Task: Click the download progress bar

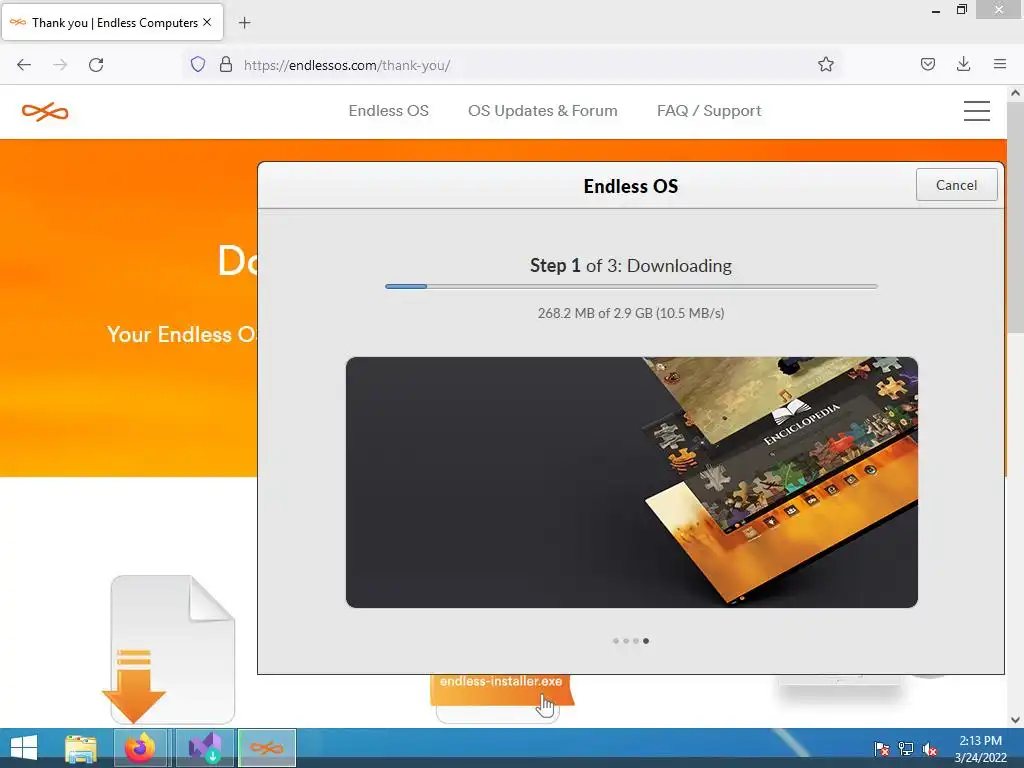Action: tap(631, 286)
